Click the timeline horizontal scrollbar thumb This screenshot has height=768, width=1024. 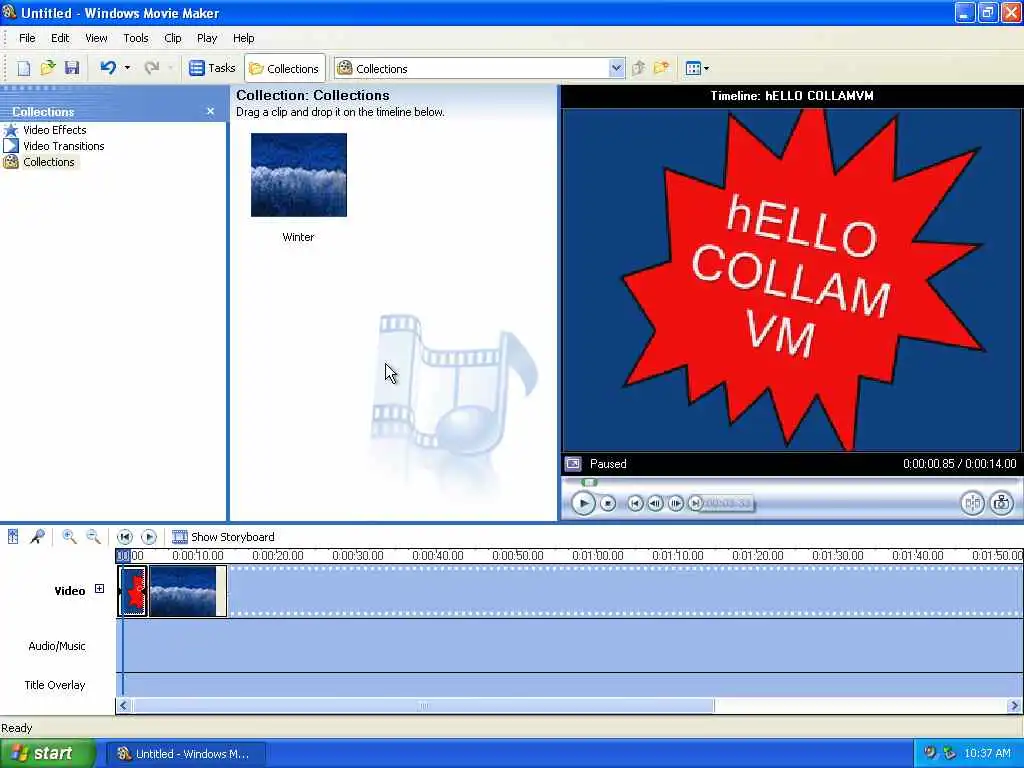[x=424, y=706]
